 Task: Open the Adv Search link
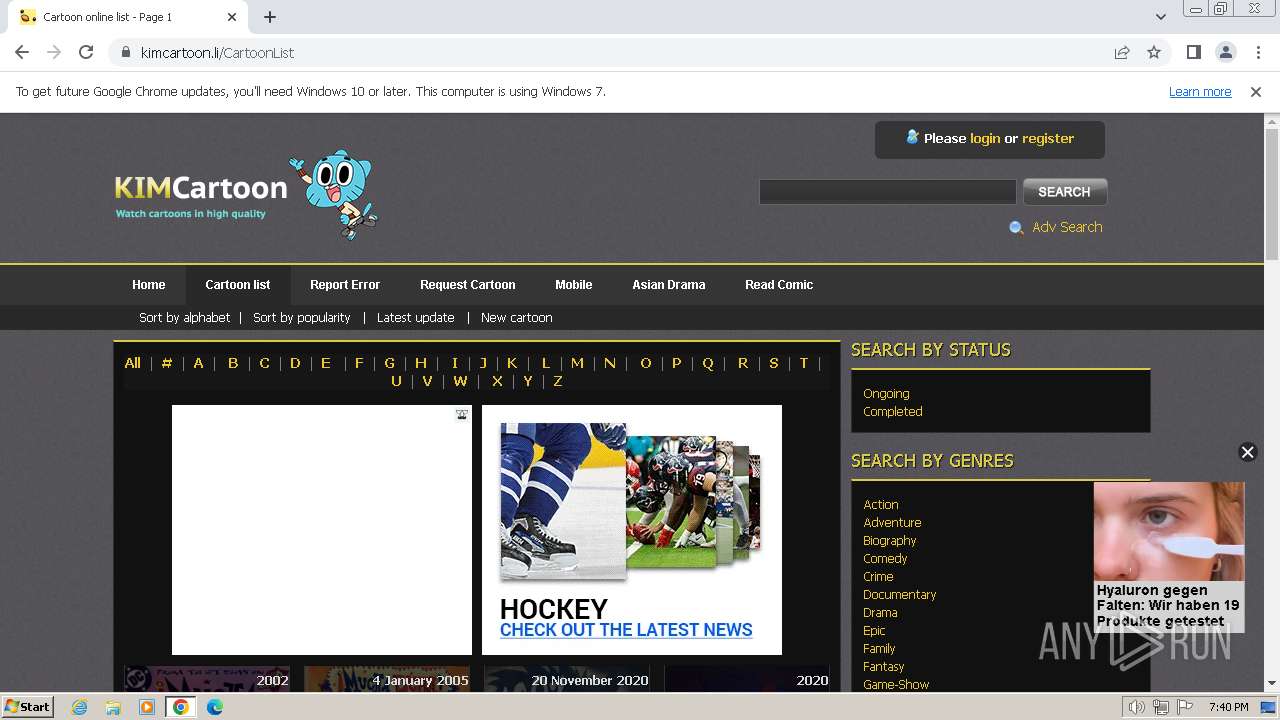[1067, 227]
